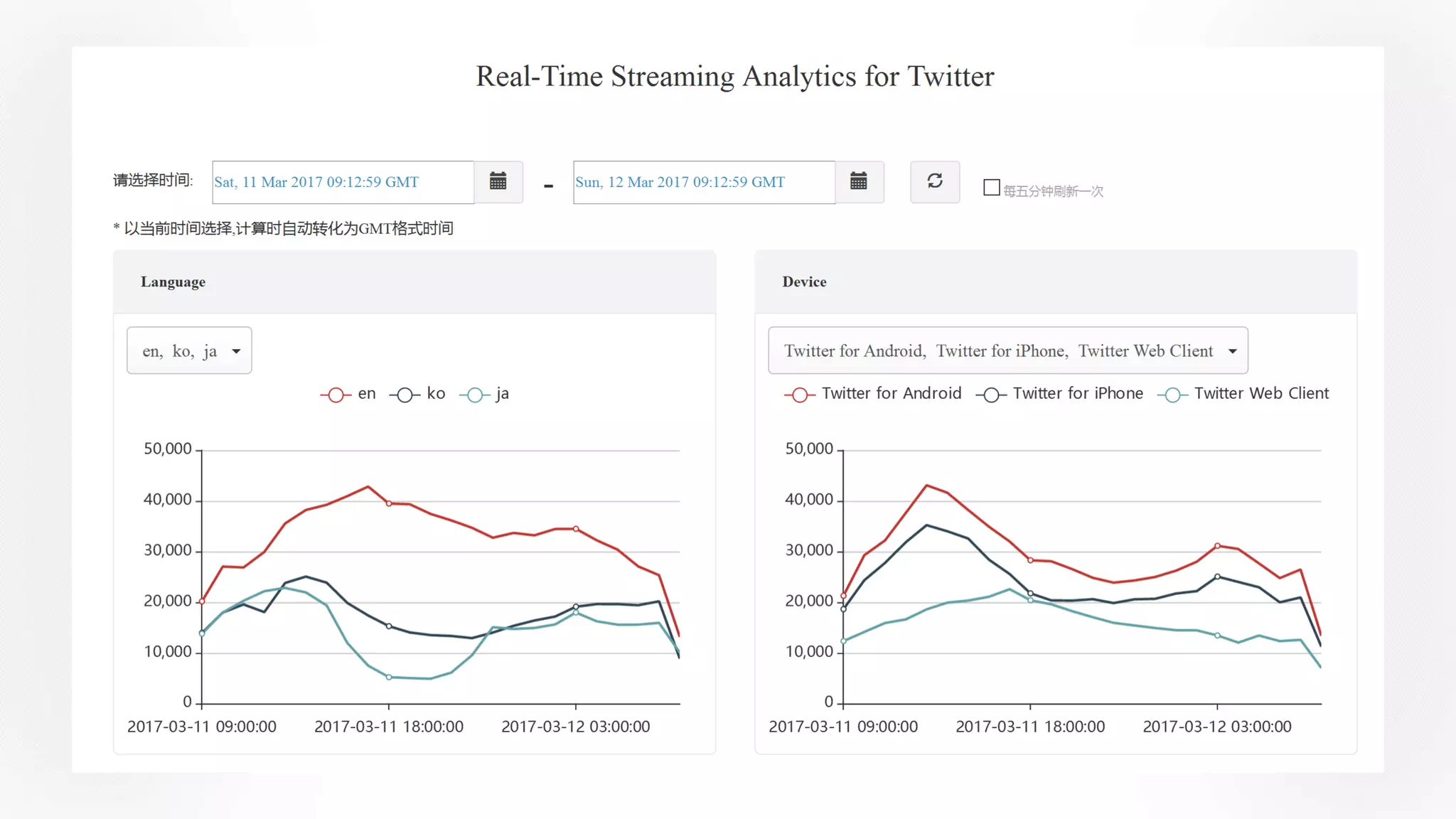The image size is (1456, 819).
Task: Click the page title heading
Action: (x=734, y=77)
